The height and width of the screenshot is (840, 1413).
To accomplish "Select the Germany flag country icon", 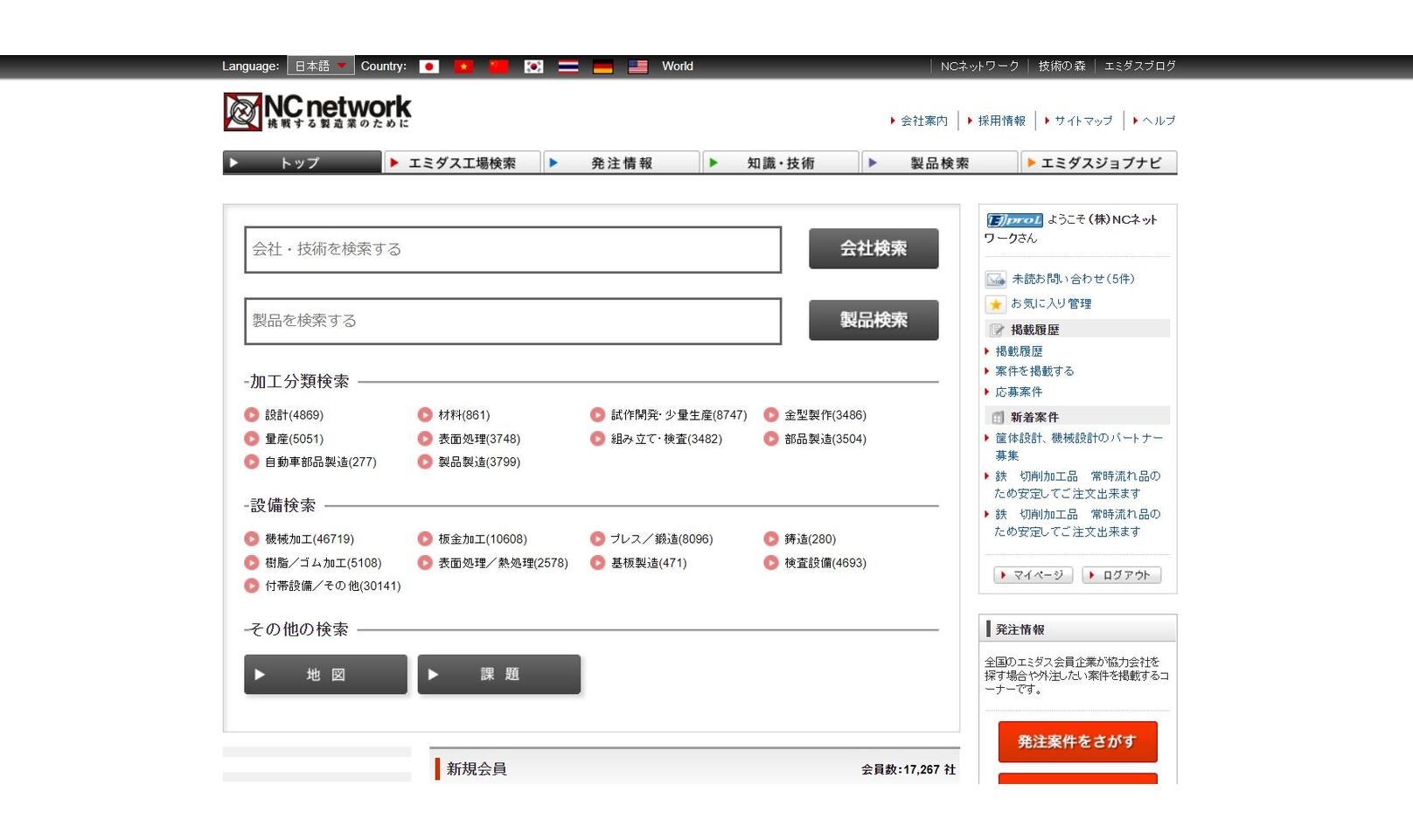I will click(602, 66).
